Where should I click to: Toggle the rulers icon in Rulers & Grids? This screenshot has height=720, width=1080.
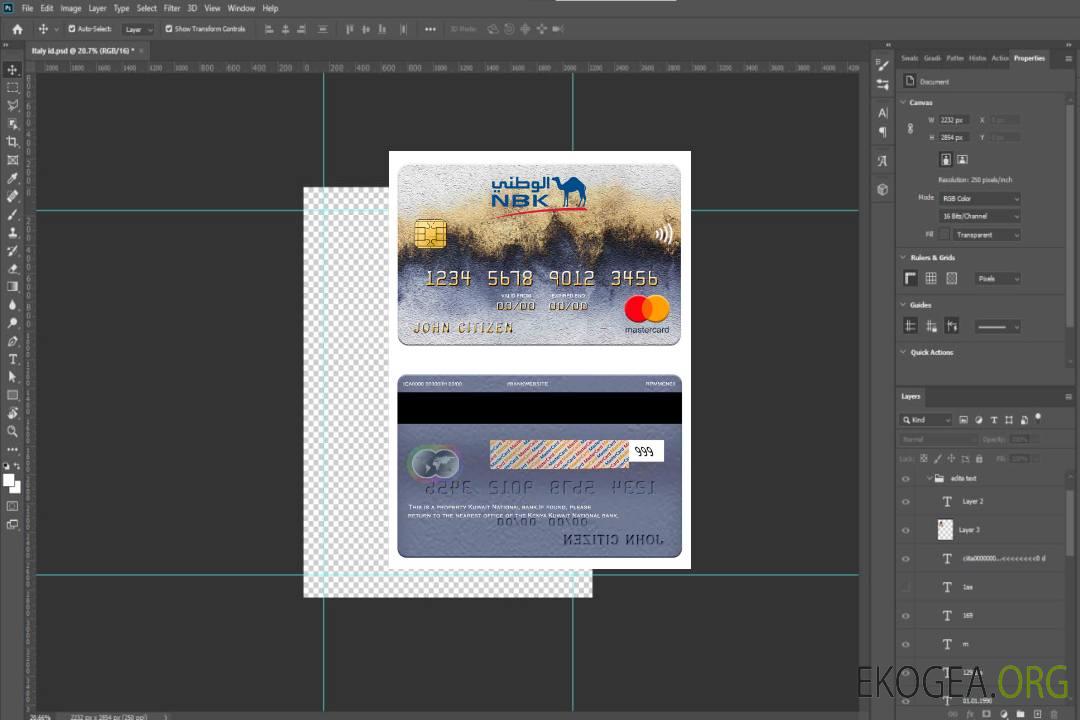coord(911,278)
